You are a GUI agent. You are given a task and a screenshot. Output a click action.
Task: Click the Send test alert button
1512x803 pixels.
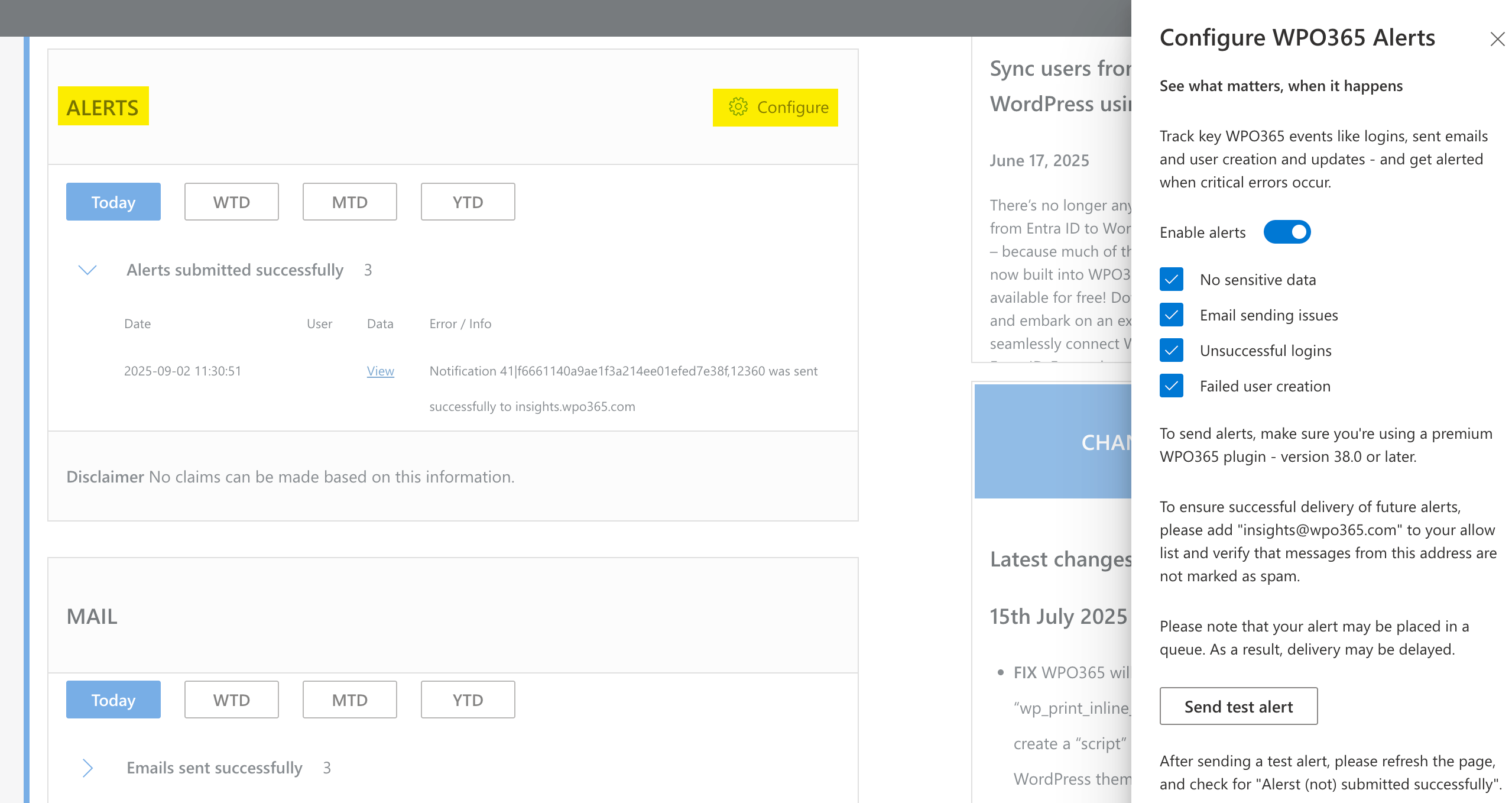coord(1238,706)
